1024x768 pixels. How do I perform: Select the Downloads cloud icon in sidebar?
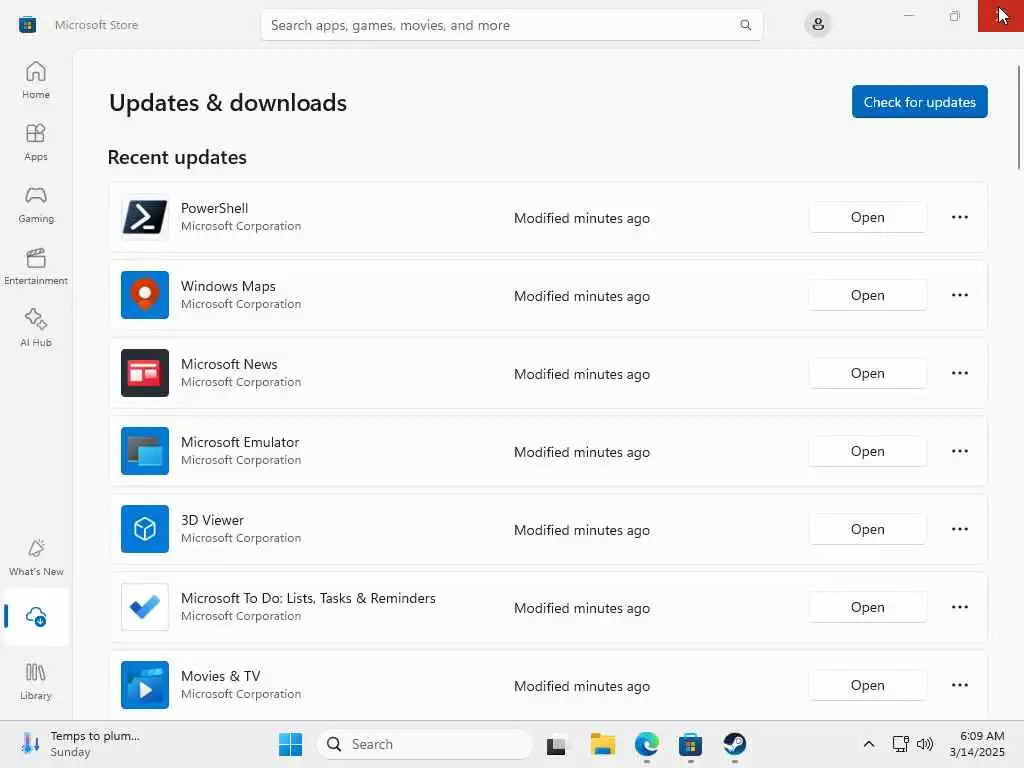36,616
